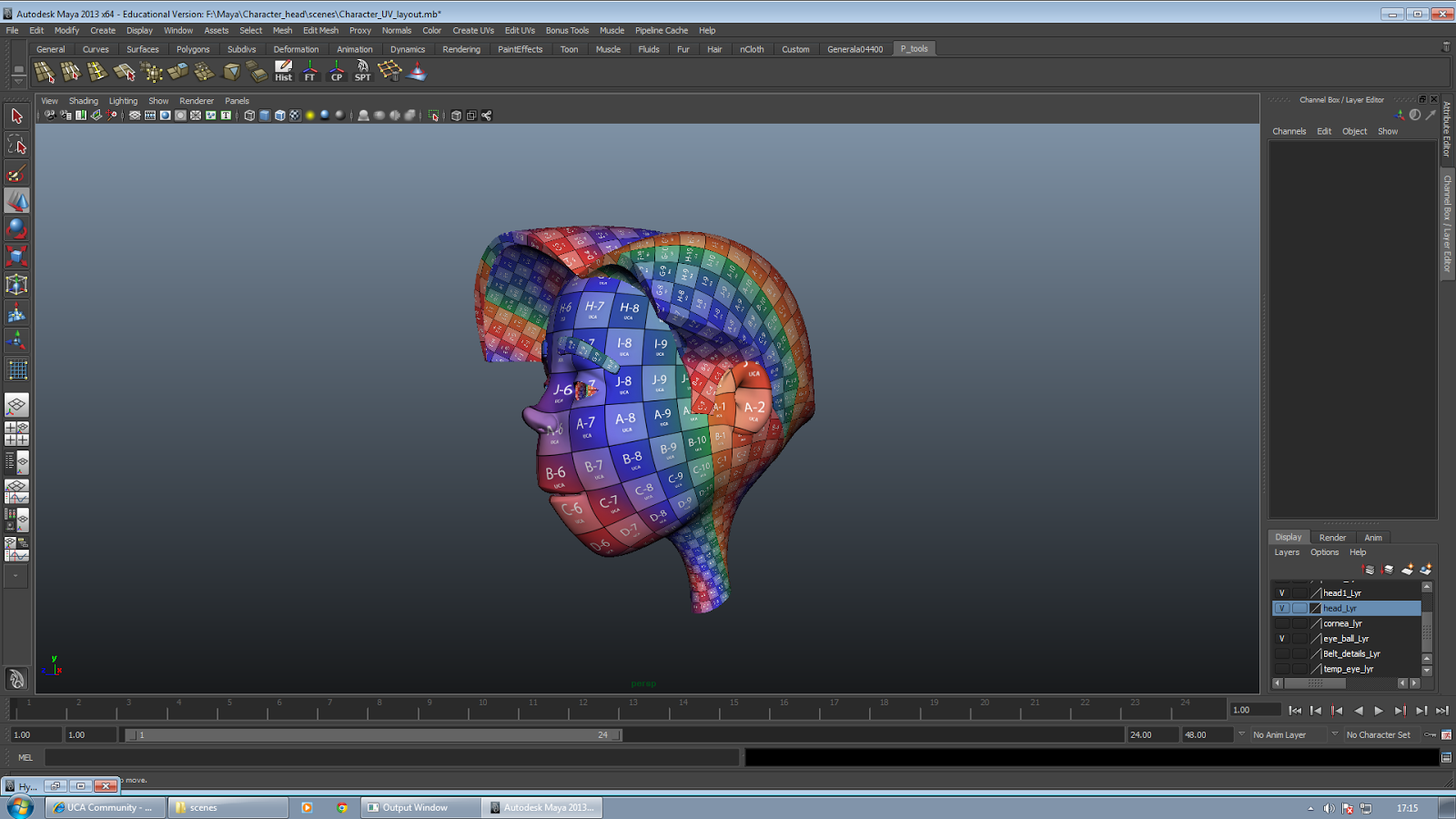Click the SPT icon on the shelf

point(361,70)
